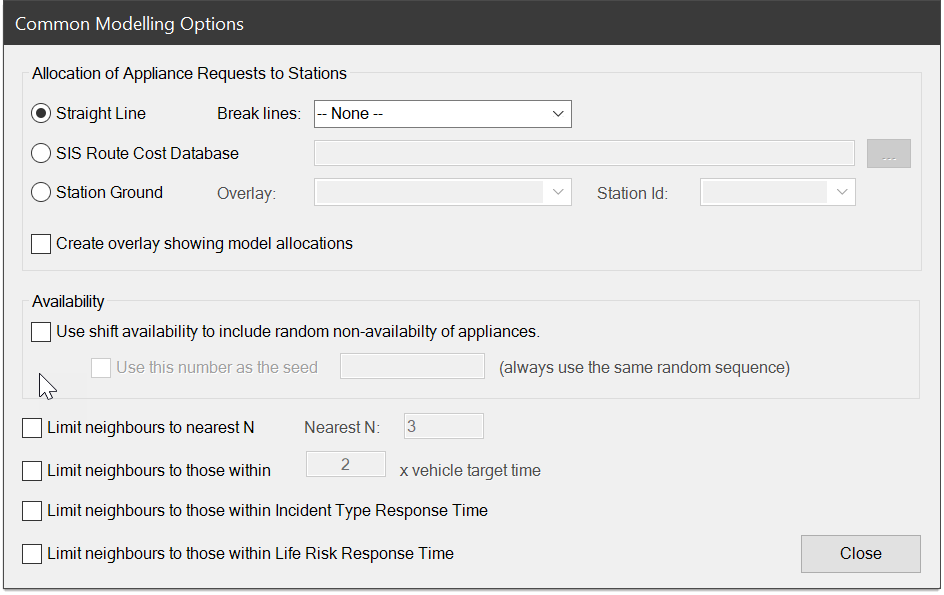Check the Use this number as the seed option

(x=100, y=367)
